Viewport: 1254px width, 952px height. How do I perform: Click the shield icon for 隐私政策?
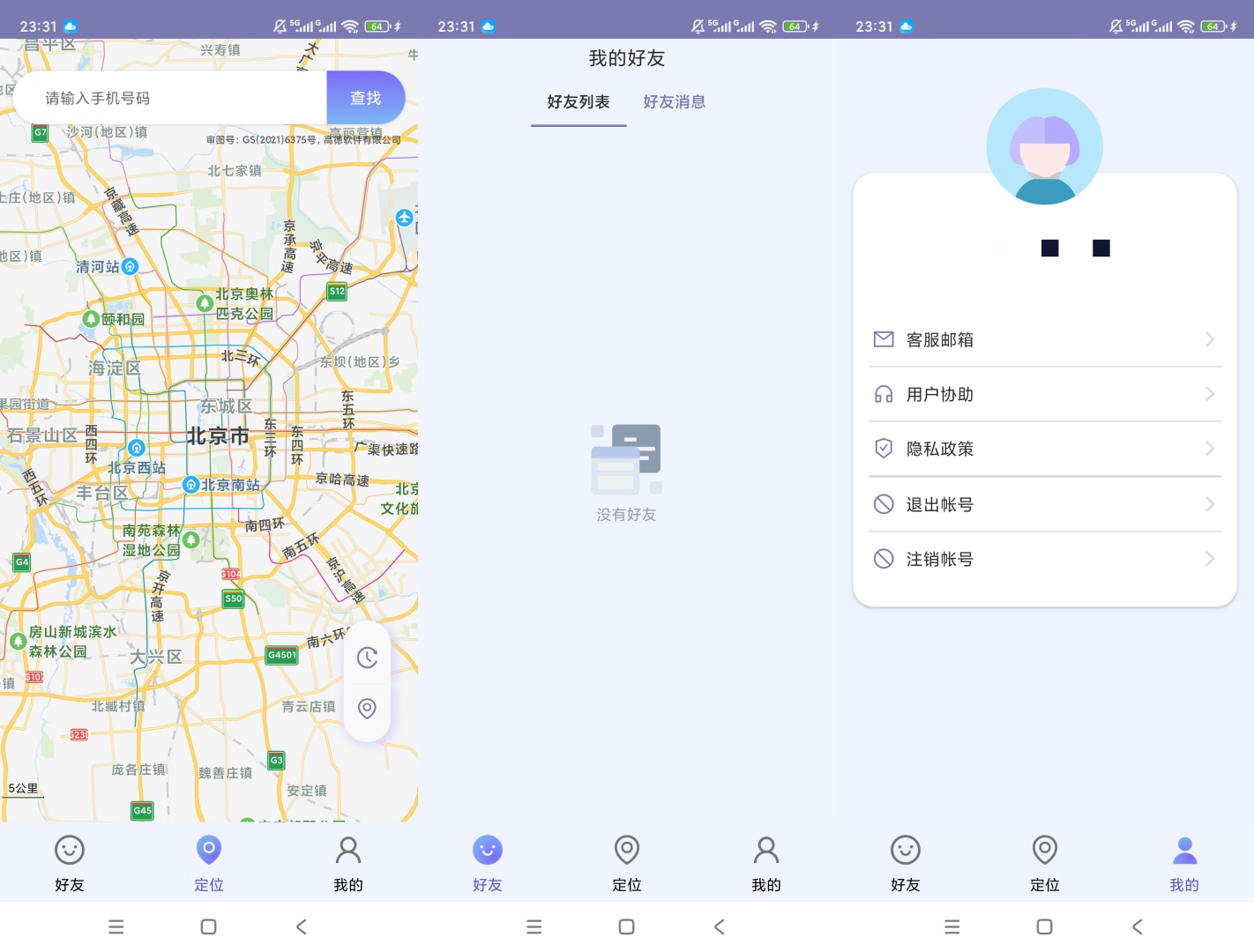(x=884, y=449)
